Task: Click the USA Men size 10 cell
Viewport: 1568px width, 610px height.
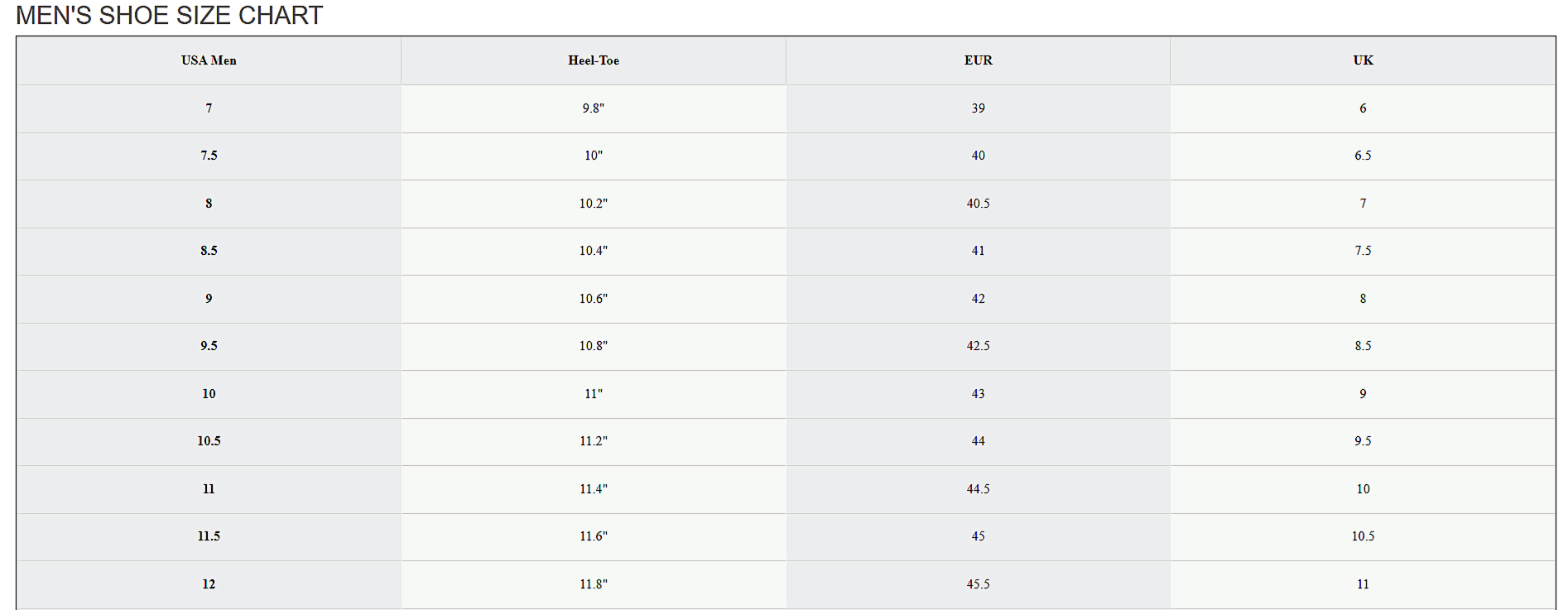Action: (x=209, y=394)
